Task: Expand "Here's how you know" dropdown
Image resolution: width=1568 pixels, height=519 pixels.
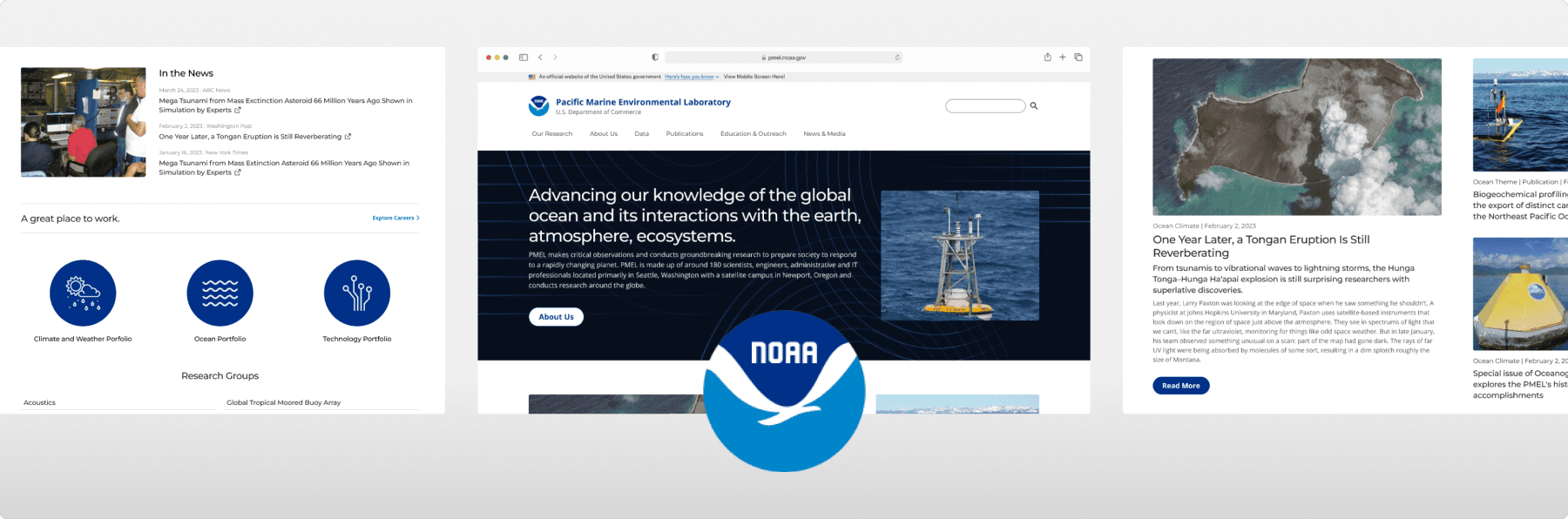Action: click(692, 77)
